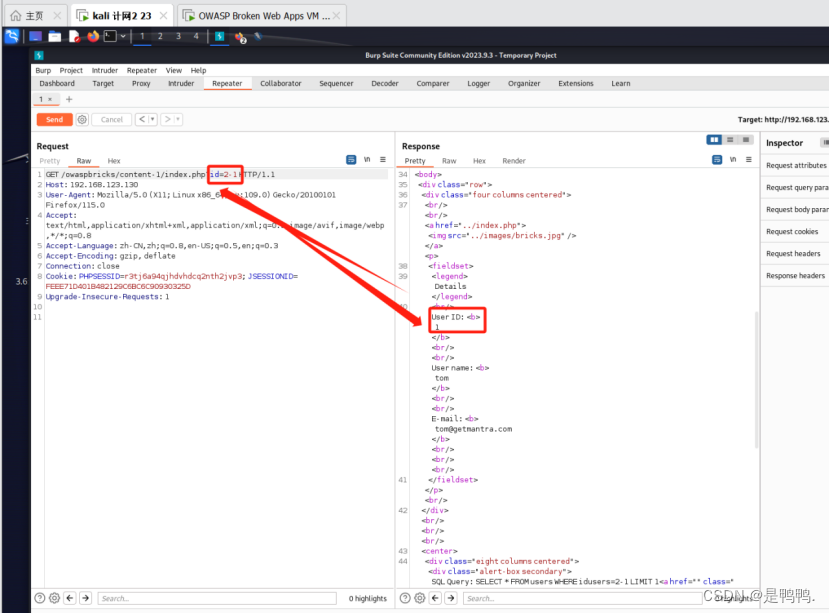The width and height of the screenshot is (830, 613).
Task: Send the Repeater request
Action: (55, 120)
